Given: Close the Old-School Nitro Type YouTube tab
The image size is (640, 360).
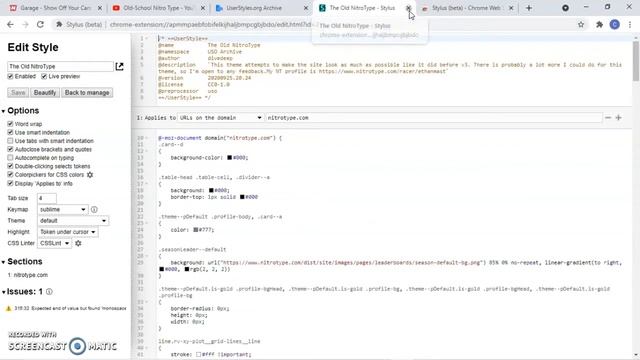Looking at the screenshot, I should 203,8.
